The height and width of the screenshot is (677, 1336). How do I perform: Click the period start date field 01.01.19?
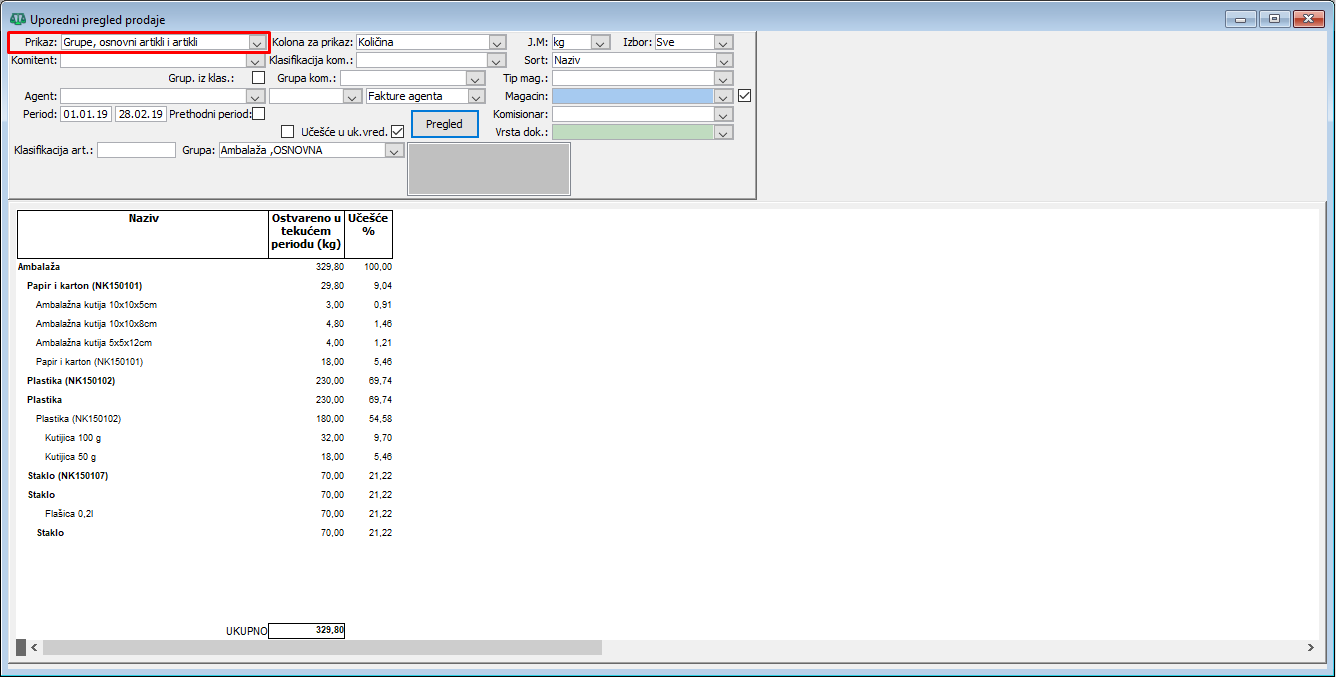click(86, 114)
